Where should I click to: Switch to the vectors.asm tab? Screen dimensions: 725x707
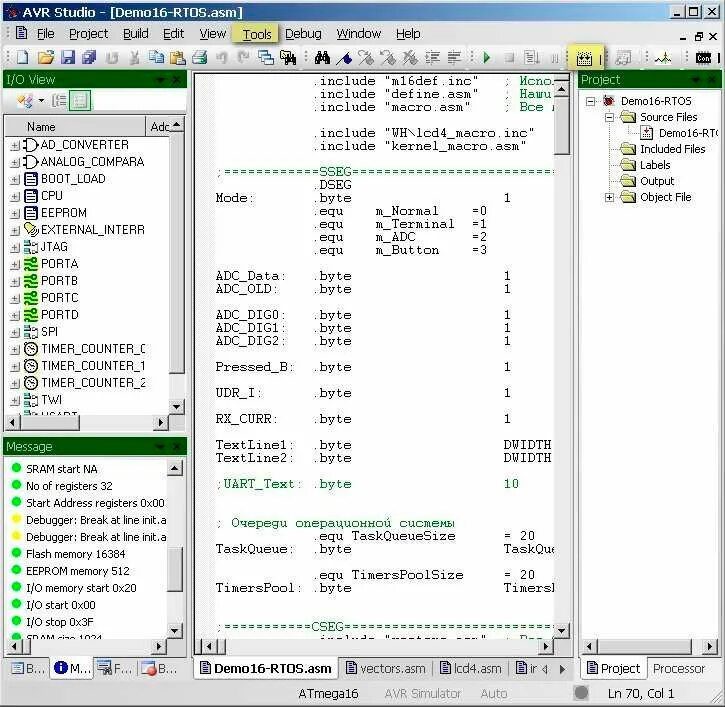pyautogui.click(x=386, y=669)
